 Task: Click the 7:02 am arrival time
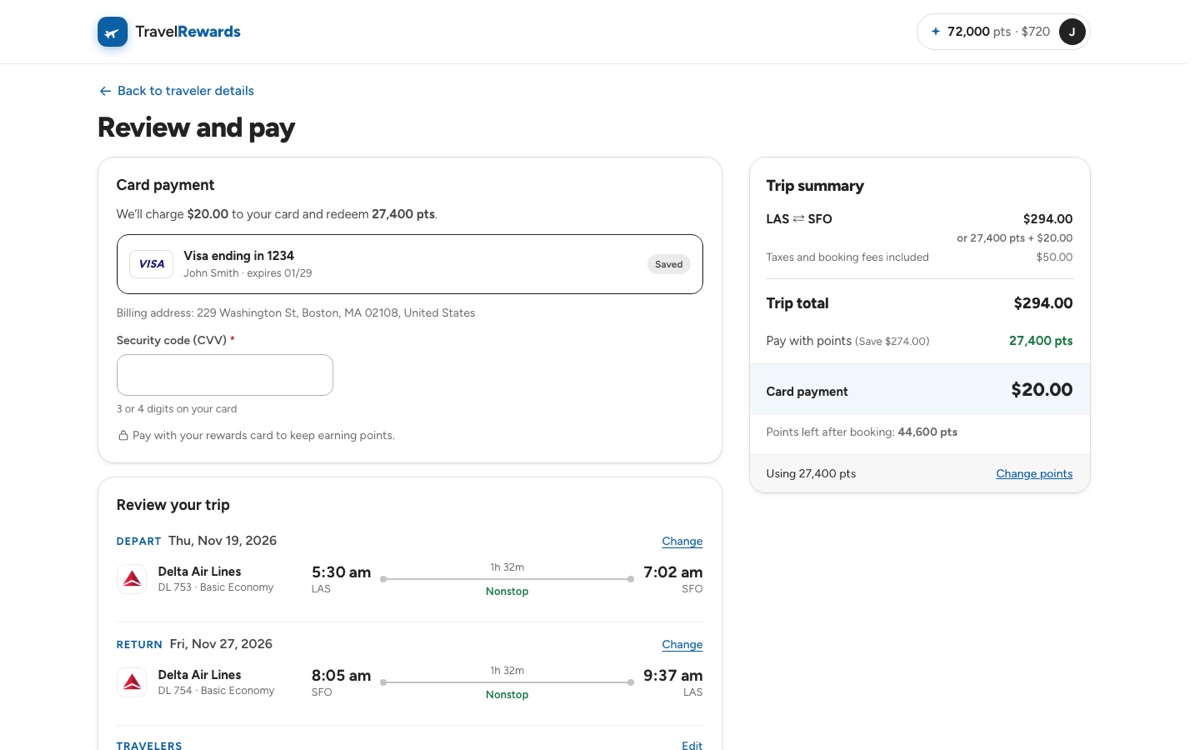point(673,572)
